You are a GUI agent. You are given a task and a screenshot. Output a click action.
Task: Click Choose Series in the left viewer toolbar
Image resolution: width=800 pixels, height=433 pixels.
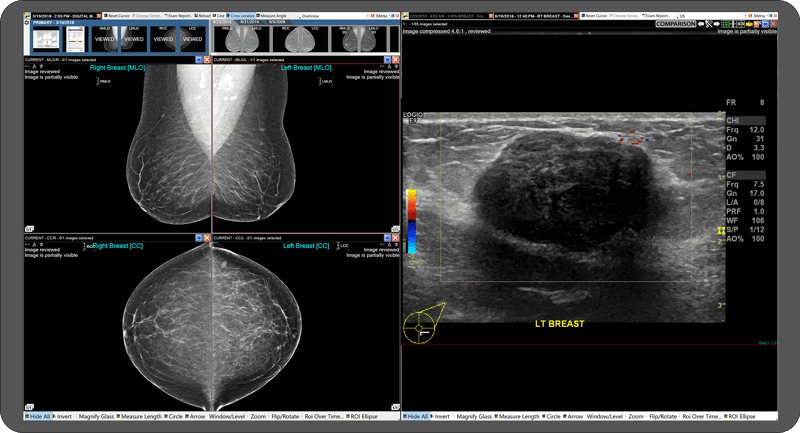tap(147, 16)
